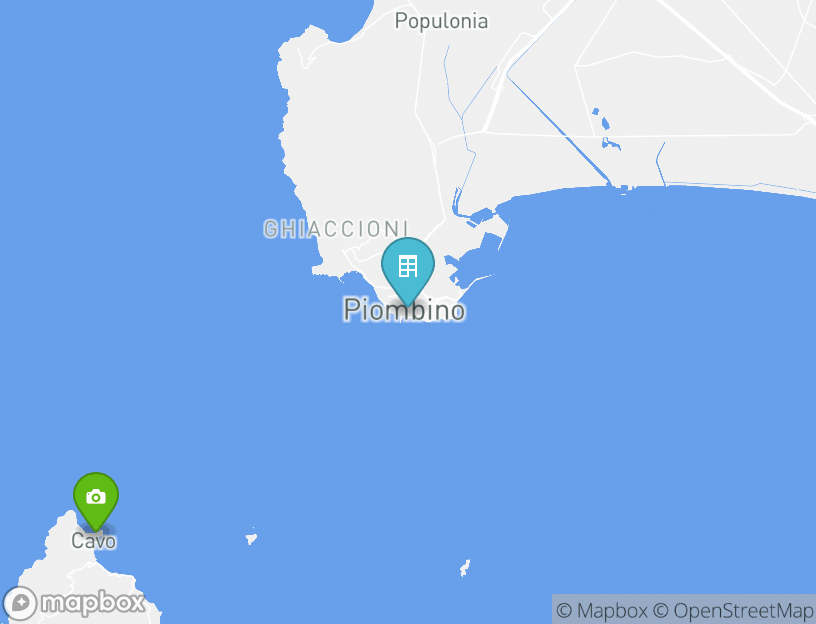Click the Piombino city name label

tap(404, 310)
